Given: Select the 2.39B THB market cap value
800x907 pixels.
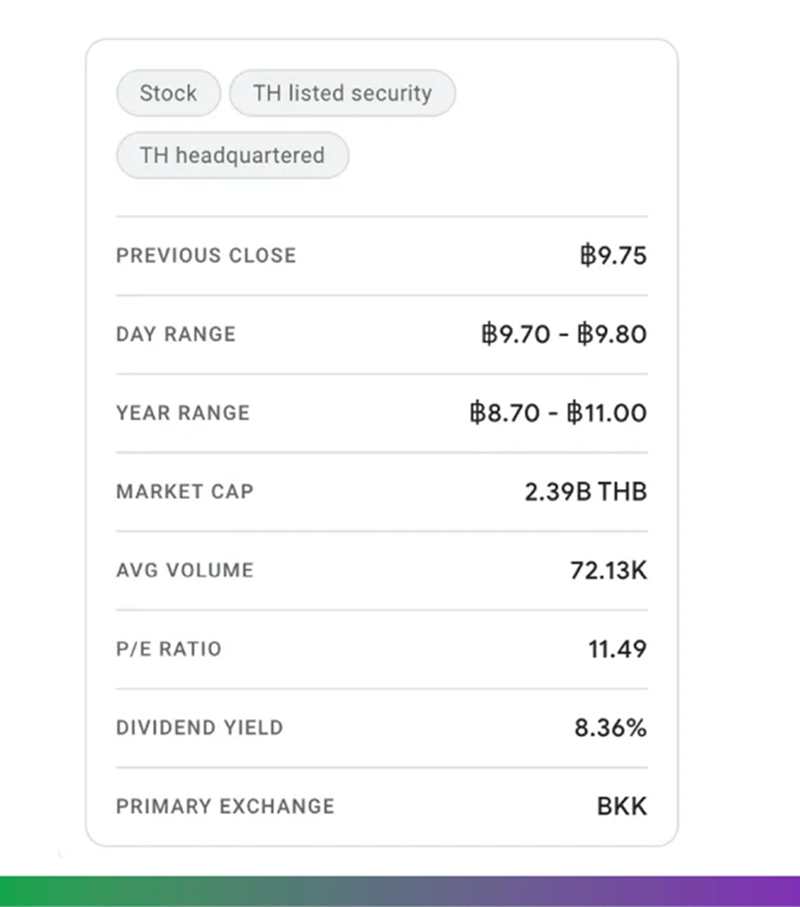Looking at the screenshot, I should 585,491.
